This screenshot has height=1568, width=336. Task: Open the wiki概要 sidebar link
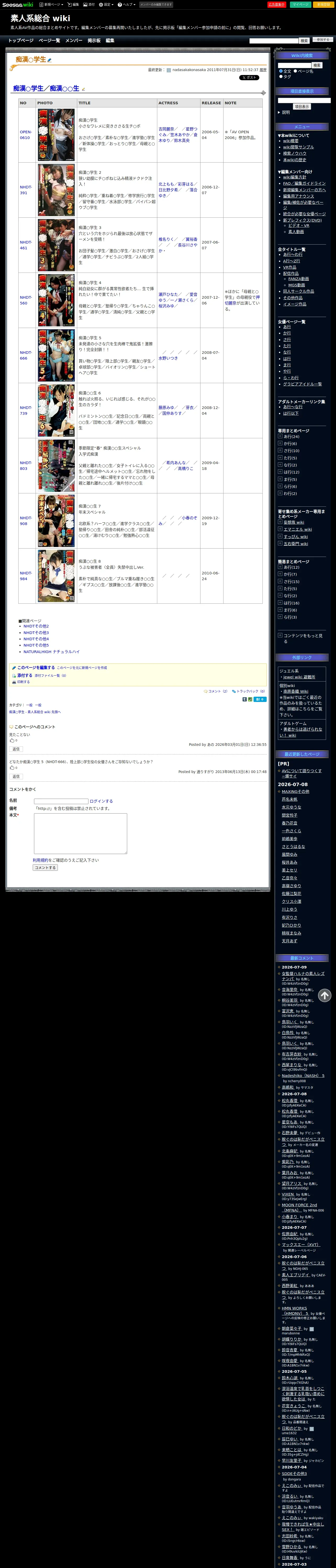[291, 141]
